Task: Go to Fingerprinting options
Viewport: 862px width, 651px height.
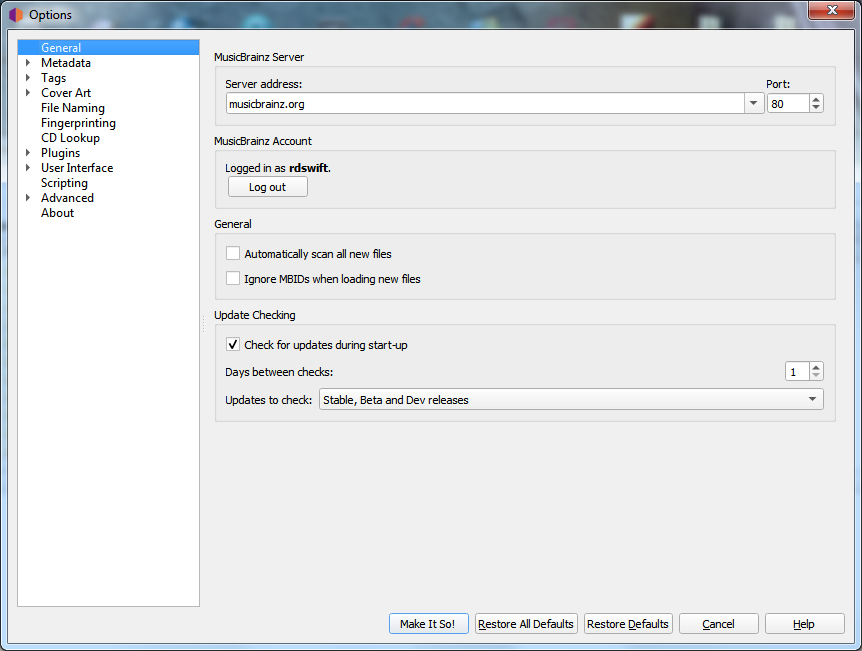Action: coord(78,123)
